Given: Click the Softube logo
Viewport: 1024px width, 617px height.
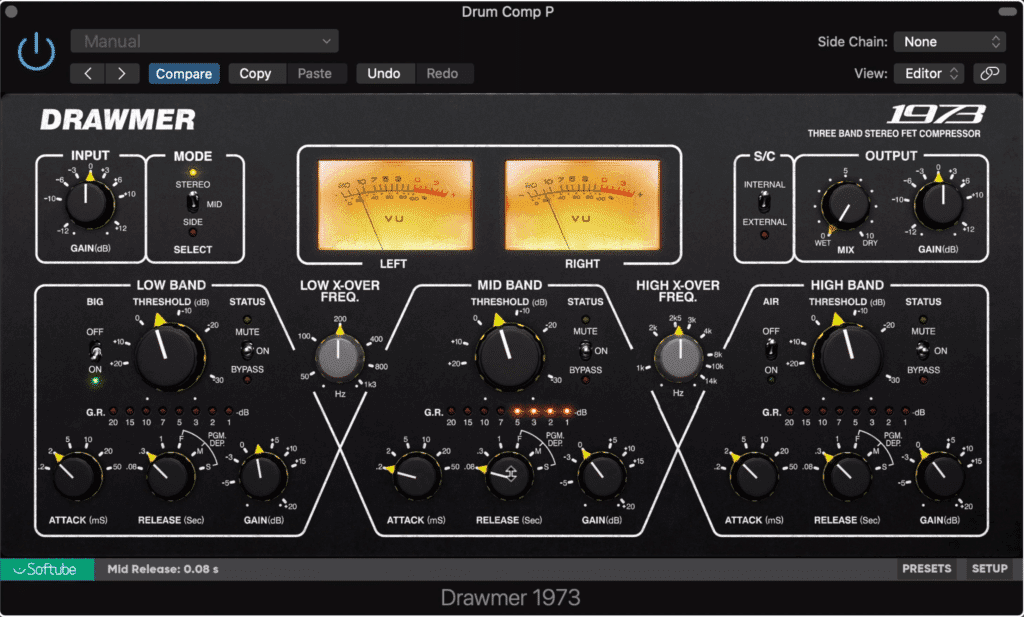Looking at the screenshot, I should point(47,569).
